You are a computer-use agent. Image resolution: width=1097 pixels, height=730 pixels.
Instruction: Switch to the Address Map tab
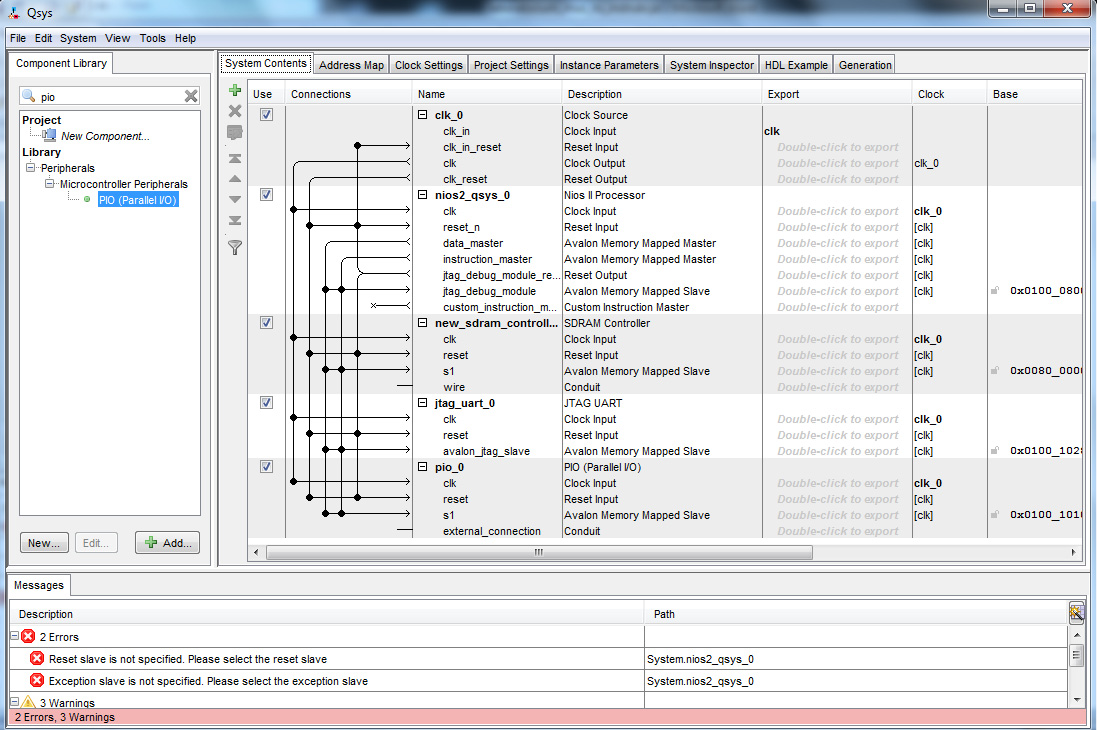351,64
